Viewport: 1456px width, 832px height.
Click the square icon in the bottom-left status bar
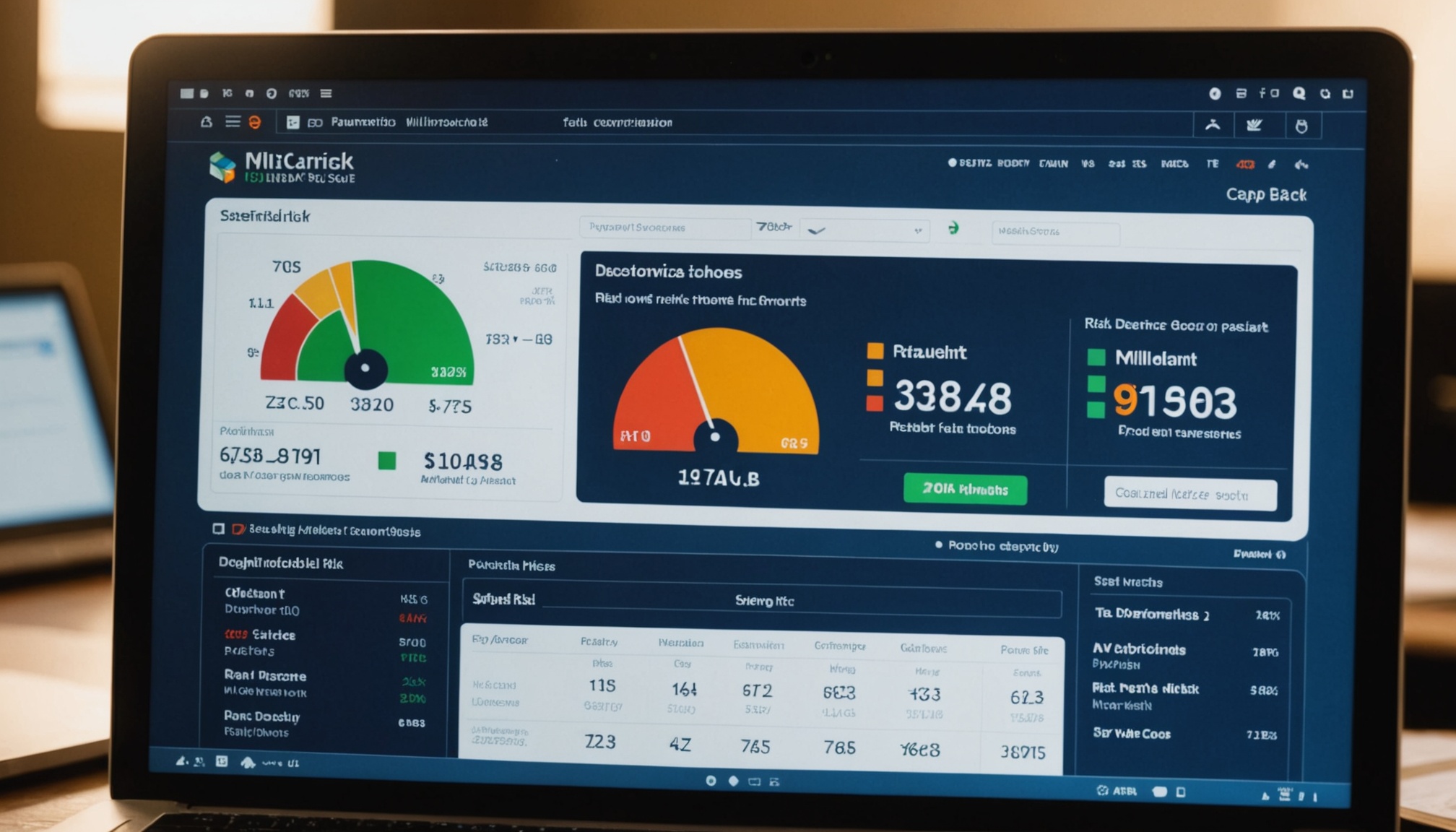point(222,761)
